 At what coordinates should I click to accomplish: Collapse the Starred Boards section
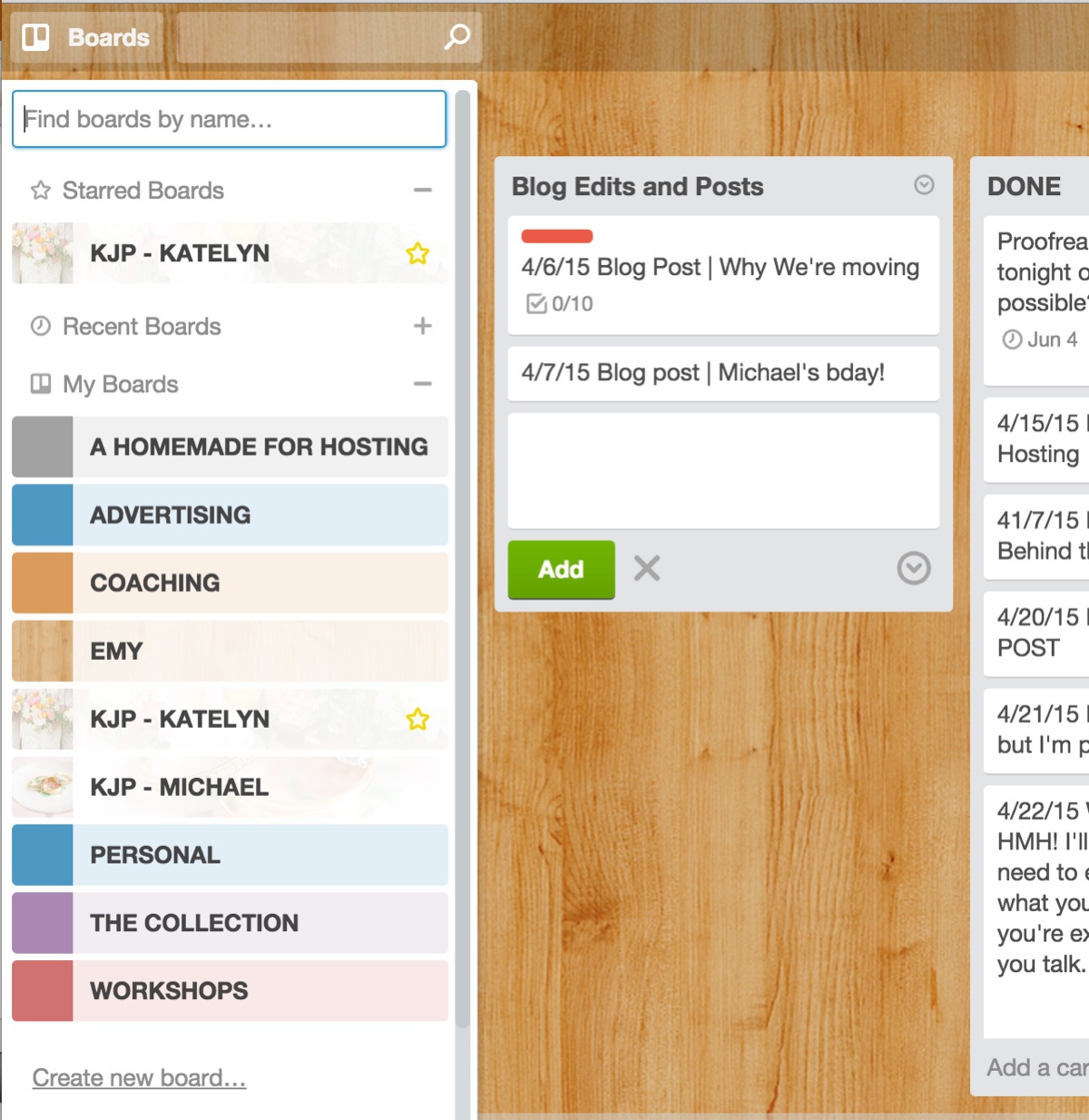coord(422,191)
